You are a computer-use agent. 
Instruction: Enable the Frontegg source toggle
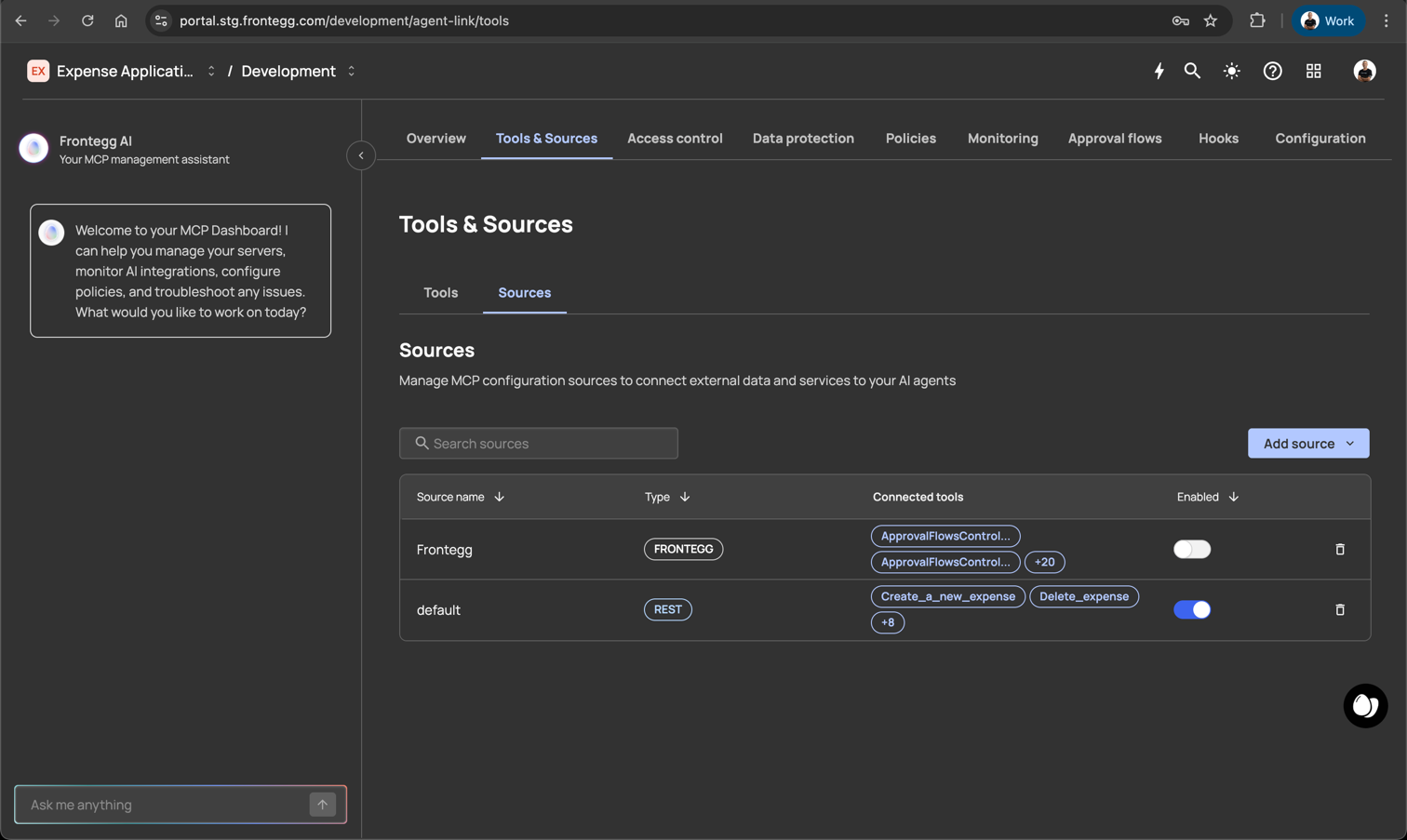tap(1191, 549)
